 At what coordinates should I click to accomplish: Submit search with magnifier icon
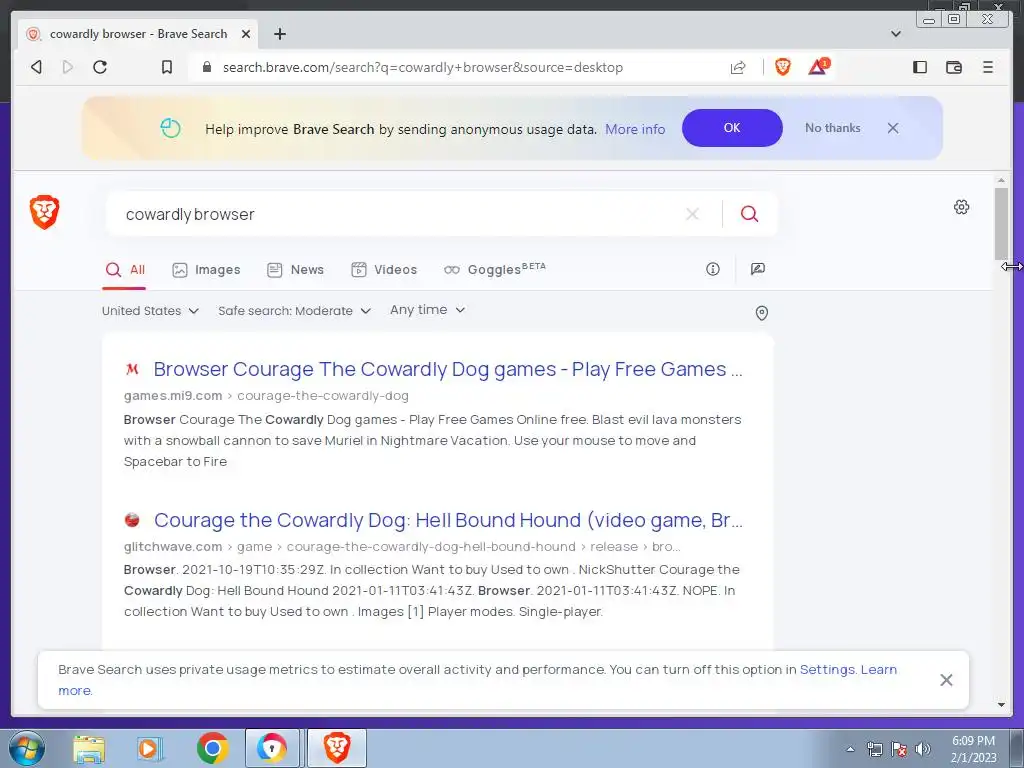749,214
